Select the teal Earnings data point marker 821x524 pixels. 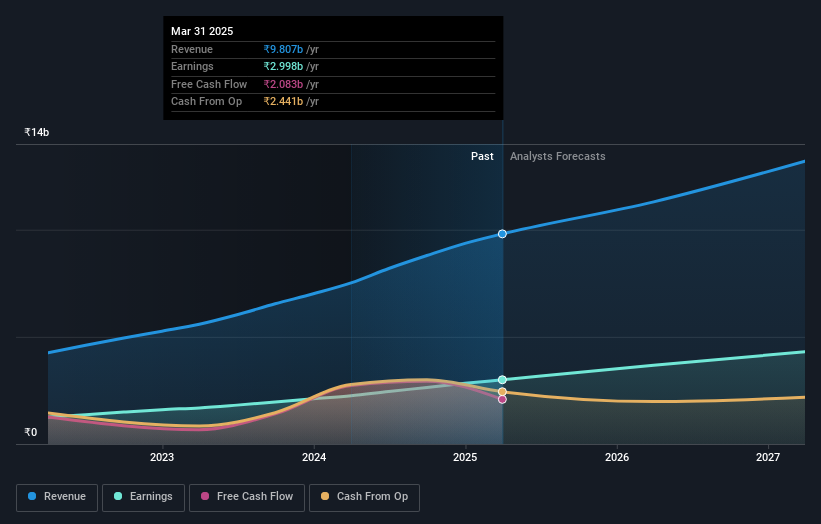pos(502,380)
